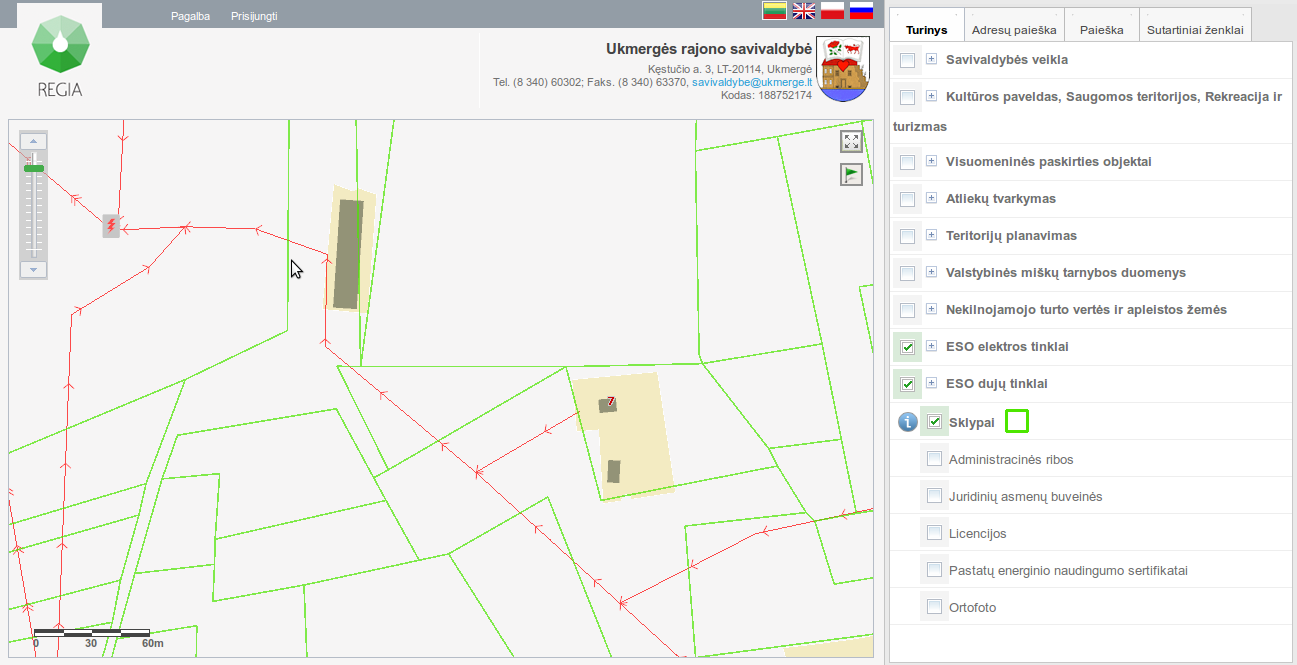The image size is (1297, 665).
Task: Enable Juridinių asmenų buveinės layer
Action: click(934, 496)
